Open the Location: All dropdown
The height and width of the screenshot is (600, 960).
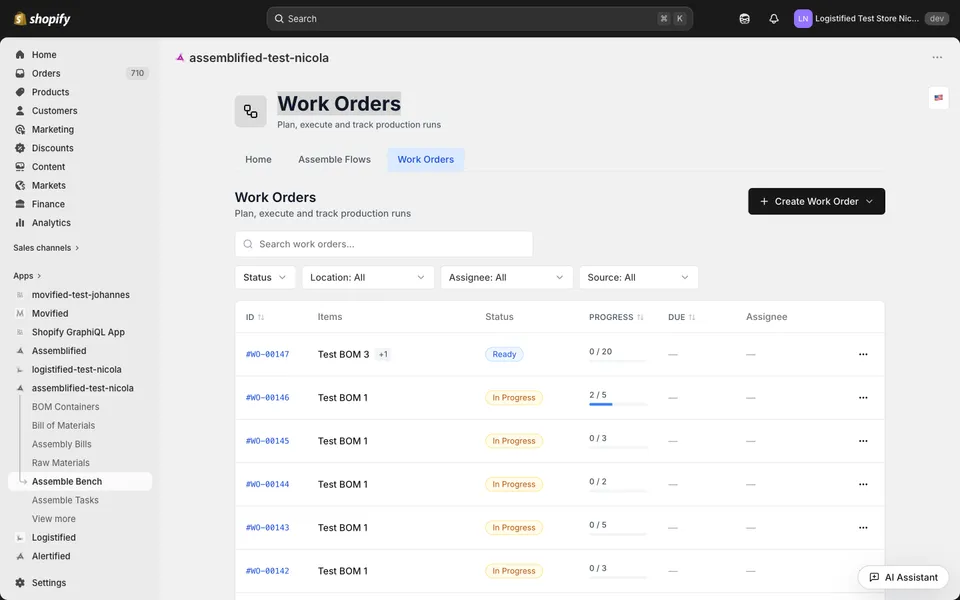[368, 277]
